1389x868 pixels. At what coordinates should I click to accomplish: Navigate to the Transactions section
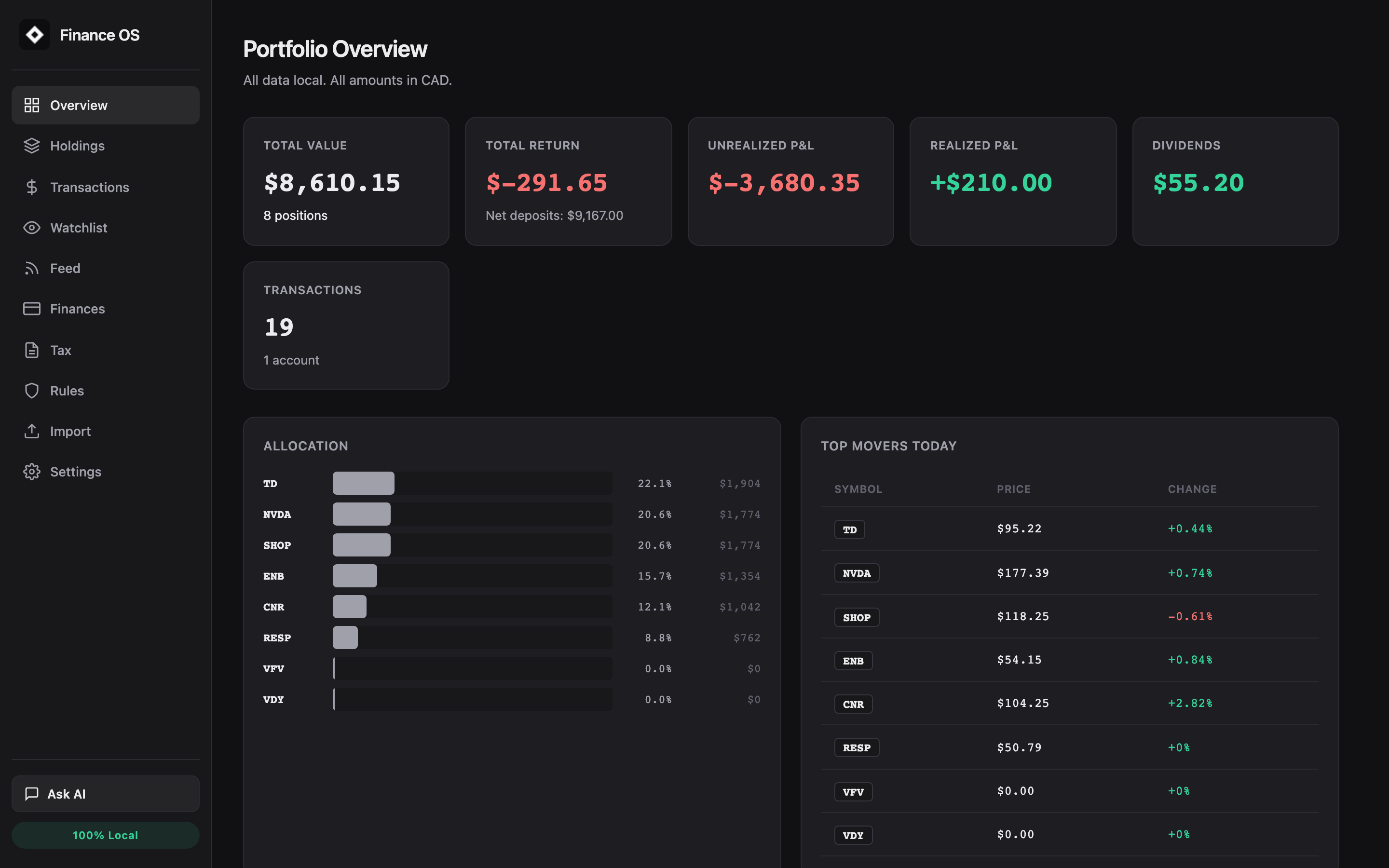pyautogui.click(x=90, y=187)
